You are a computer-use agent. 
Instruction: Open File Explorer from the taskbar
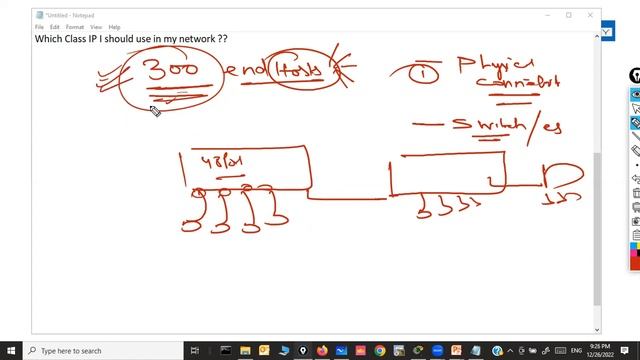click(245, 350)
